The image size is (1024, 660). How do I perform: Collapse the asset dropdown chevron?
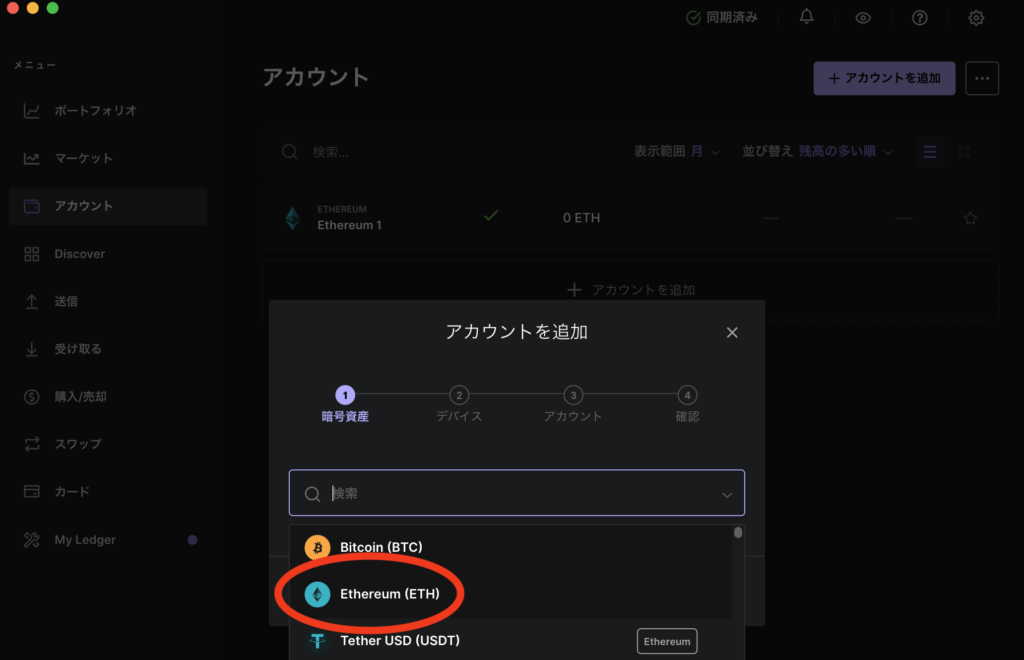(727, 494)
